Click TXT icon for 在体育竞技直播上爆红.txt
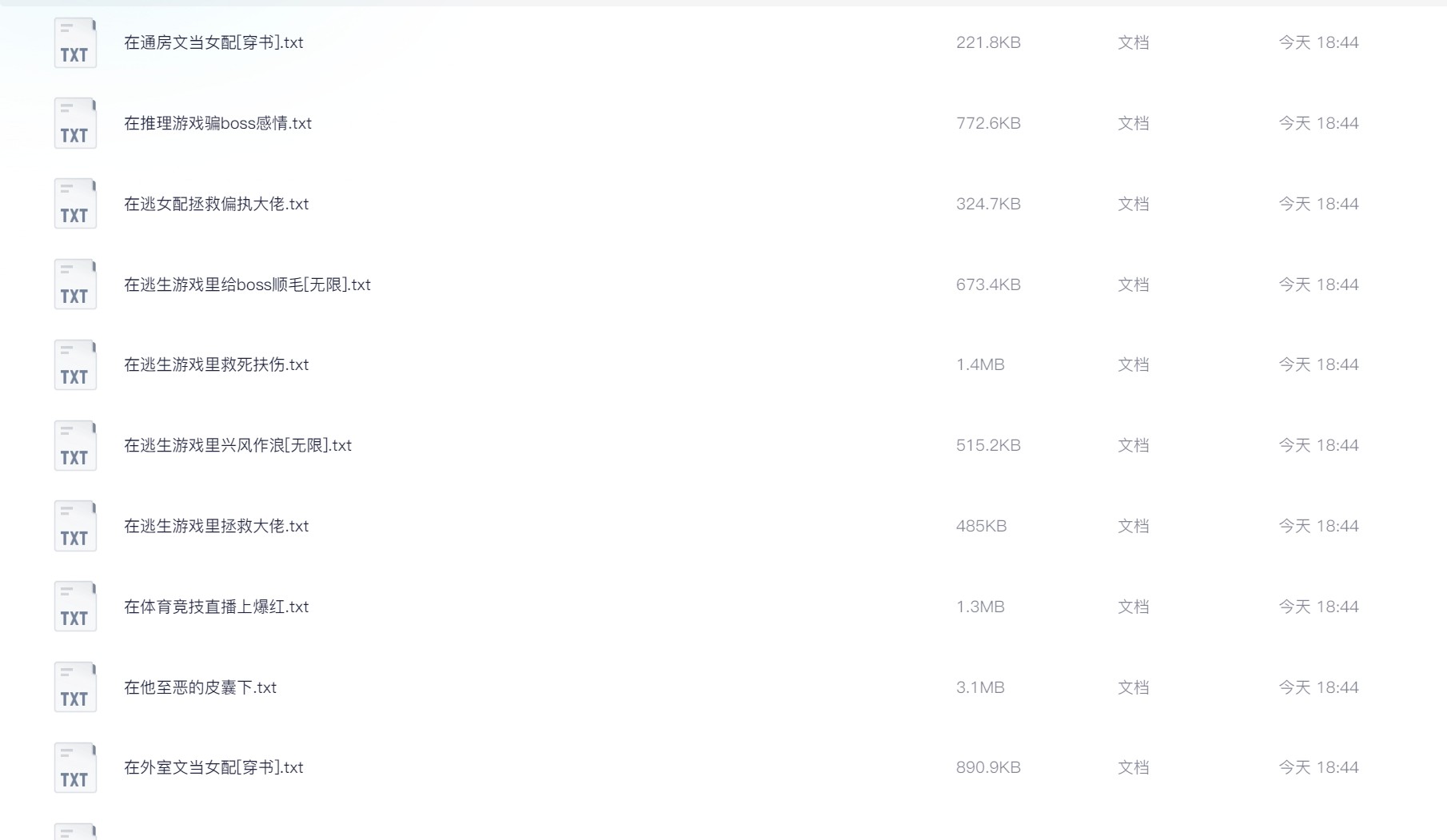The width and height of the screenshot is (1447, 840). tap(75, 607)
